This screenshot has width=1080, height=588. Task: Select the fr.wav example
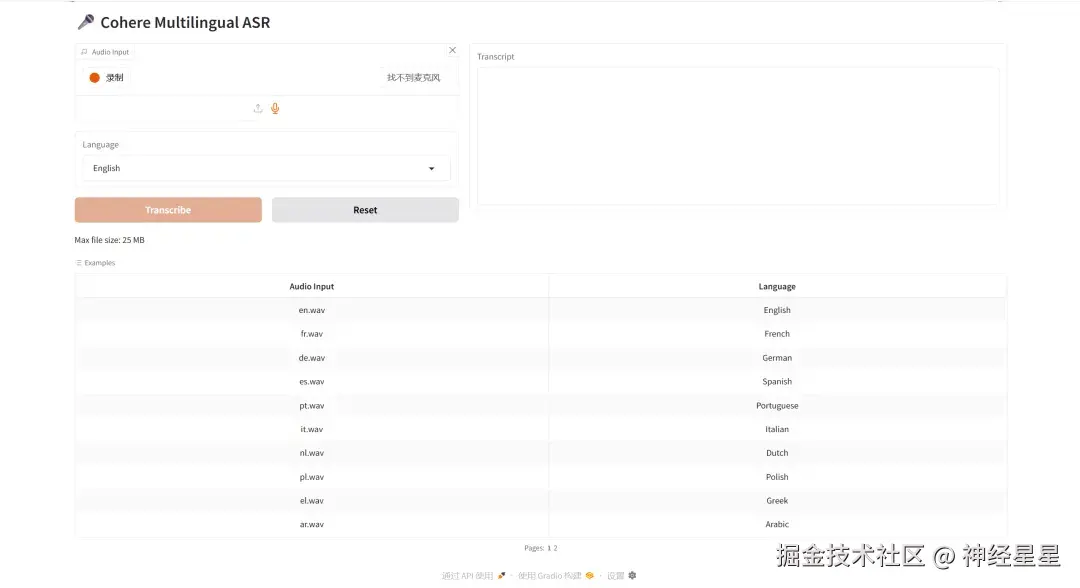[311, 334]
